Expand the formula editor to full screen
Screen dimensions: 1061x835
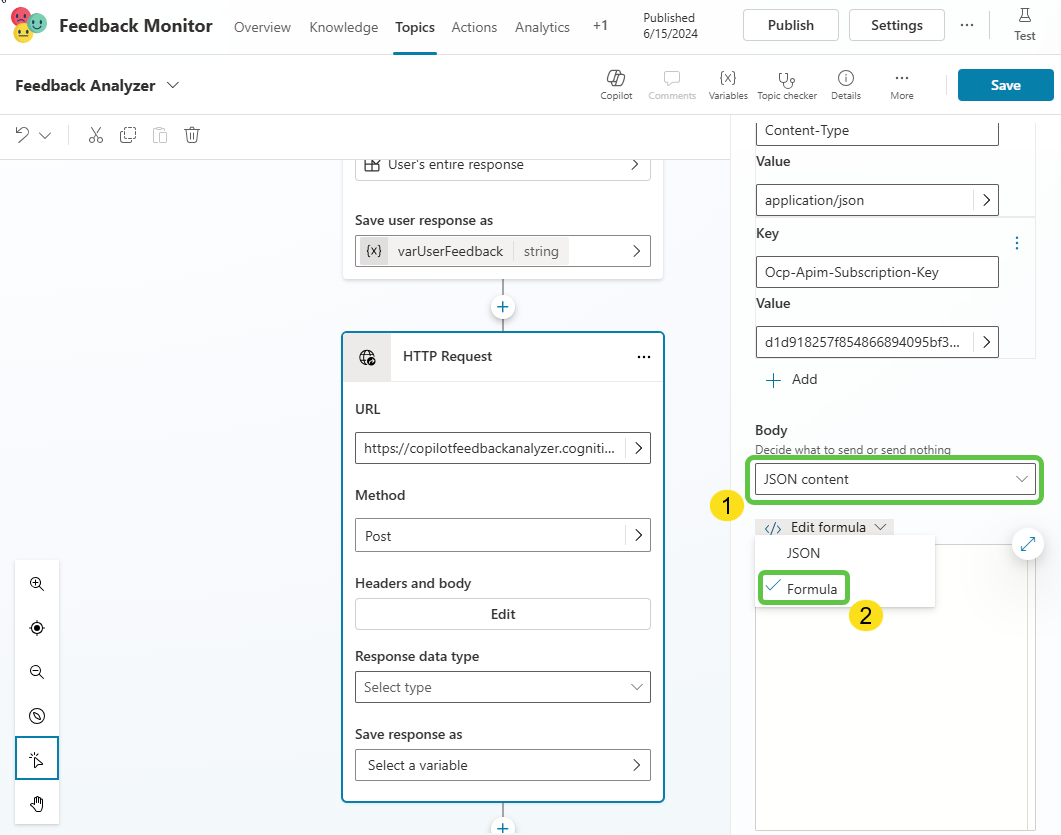coord(1028,544)
